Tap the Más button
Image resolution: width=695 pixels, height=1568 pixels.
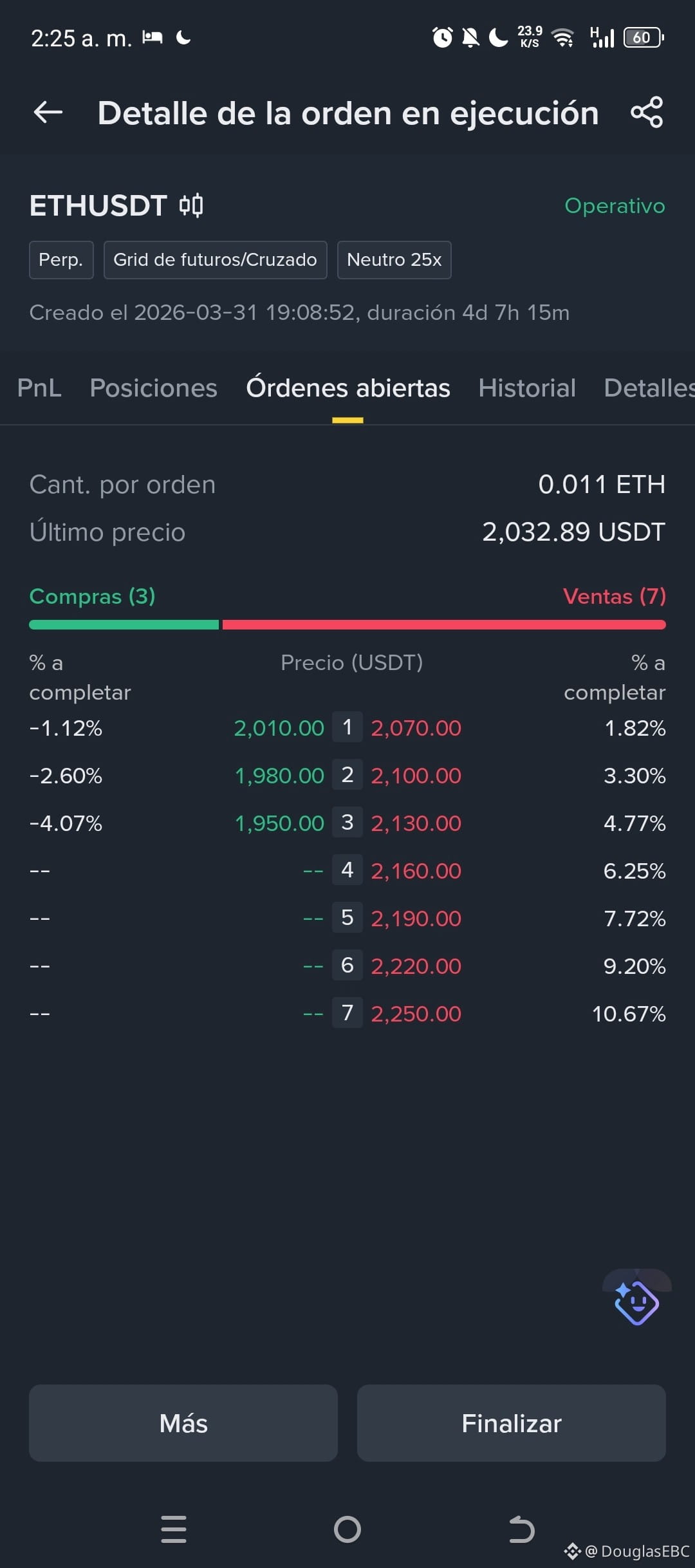183,1423
